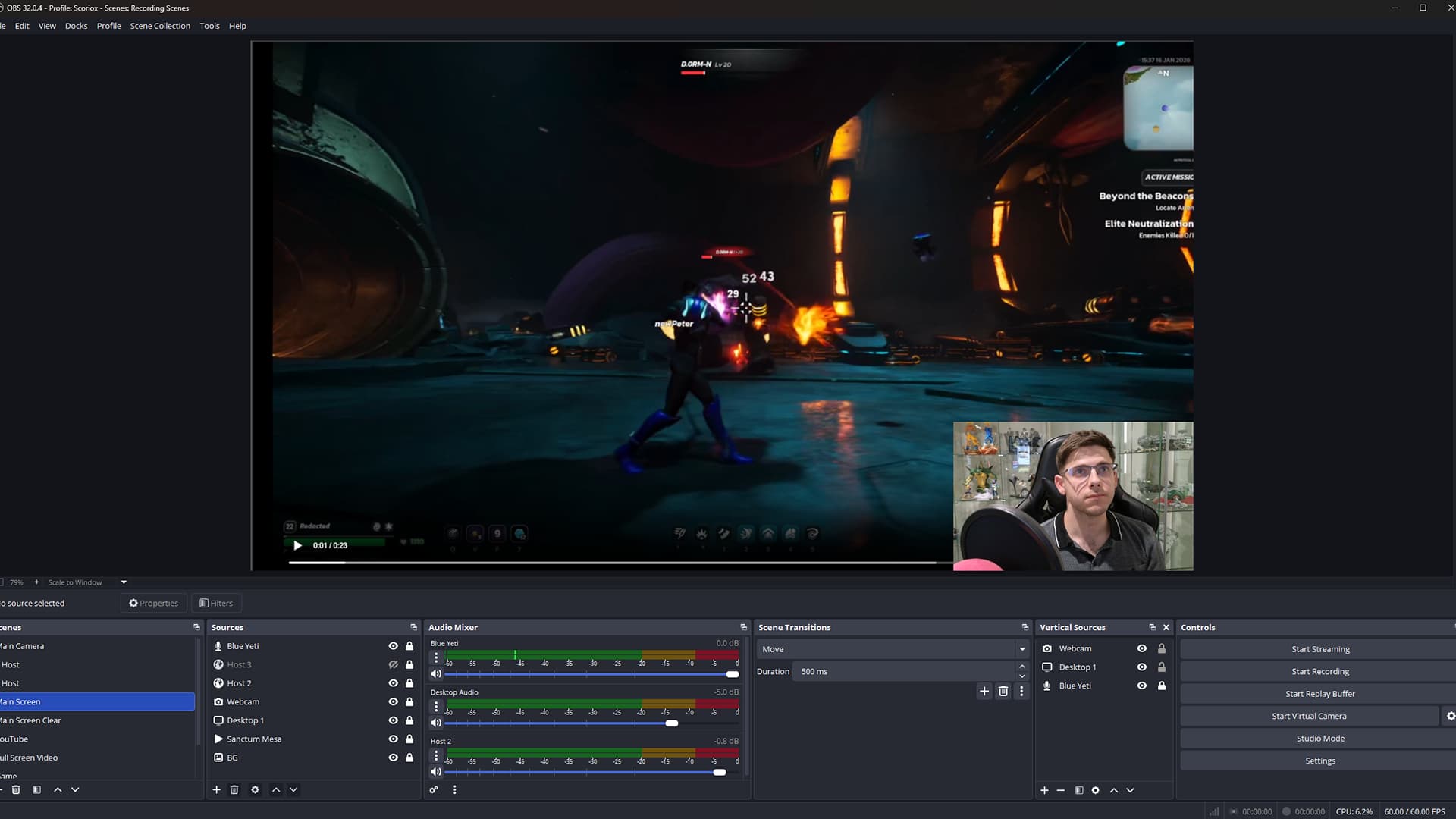
Task: Enable Studio Mode
Action: coord(1319,737)
